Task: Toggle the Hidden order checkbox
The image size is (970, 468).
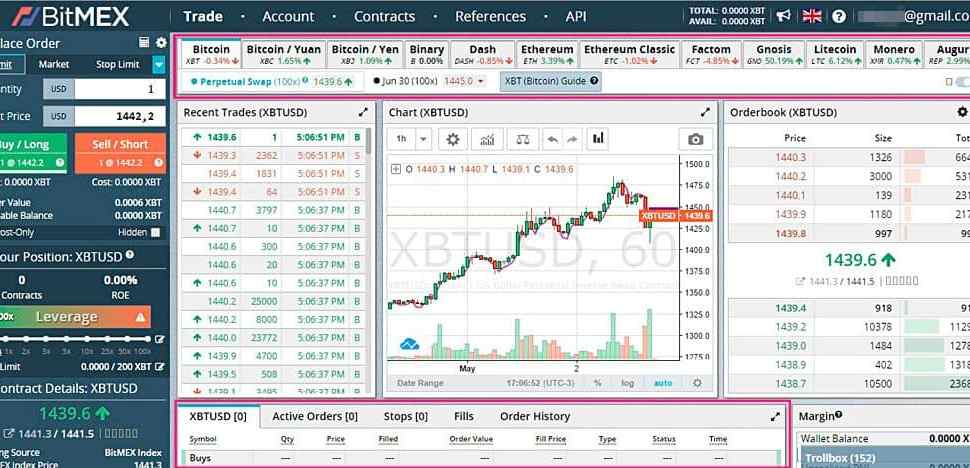Action: click(155, 232)
